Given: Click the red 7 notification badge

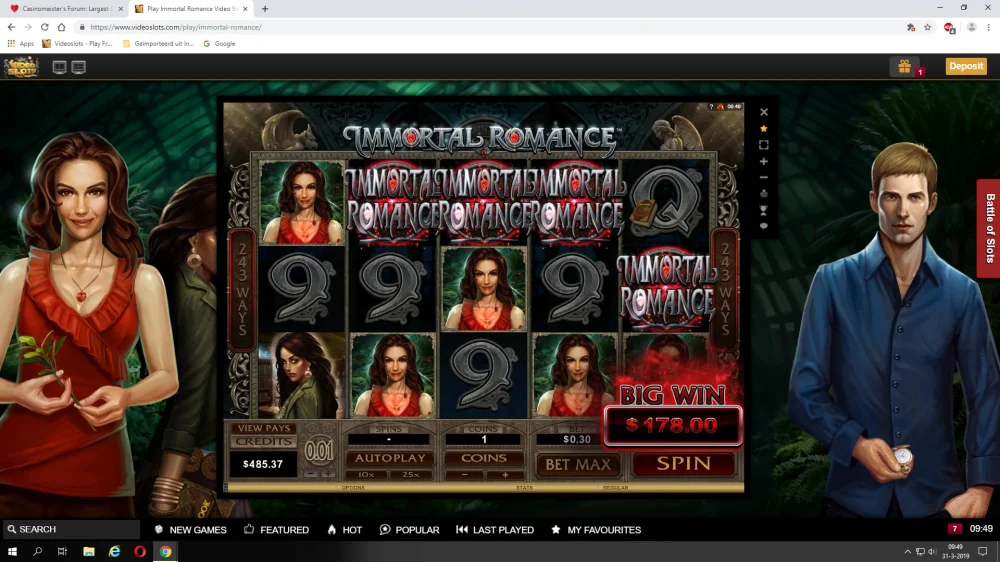Looking at the screenshot, I should [x=955, y=529].
